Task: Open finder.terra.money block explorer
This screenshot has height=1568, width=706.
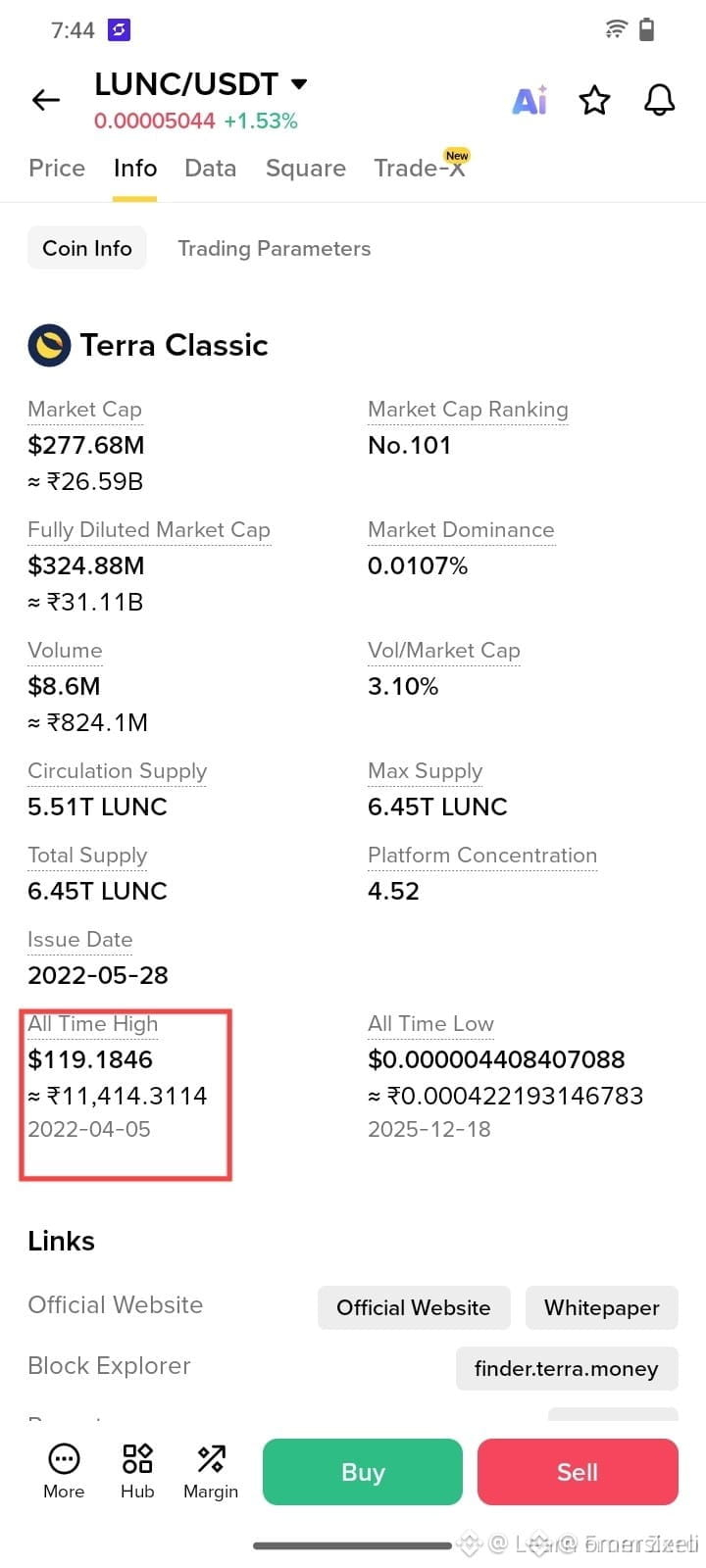Action: (567, 1369)
